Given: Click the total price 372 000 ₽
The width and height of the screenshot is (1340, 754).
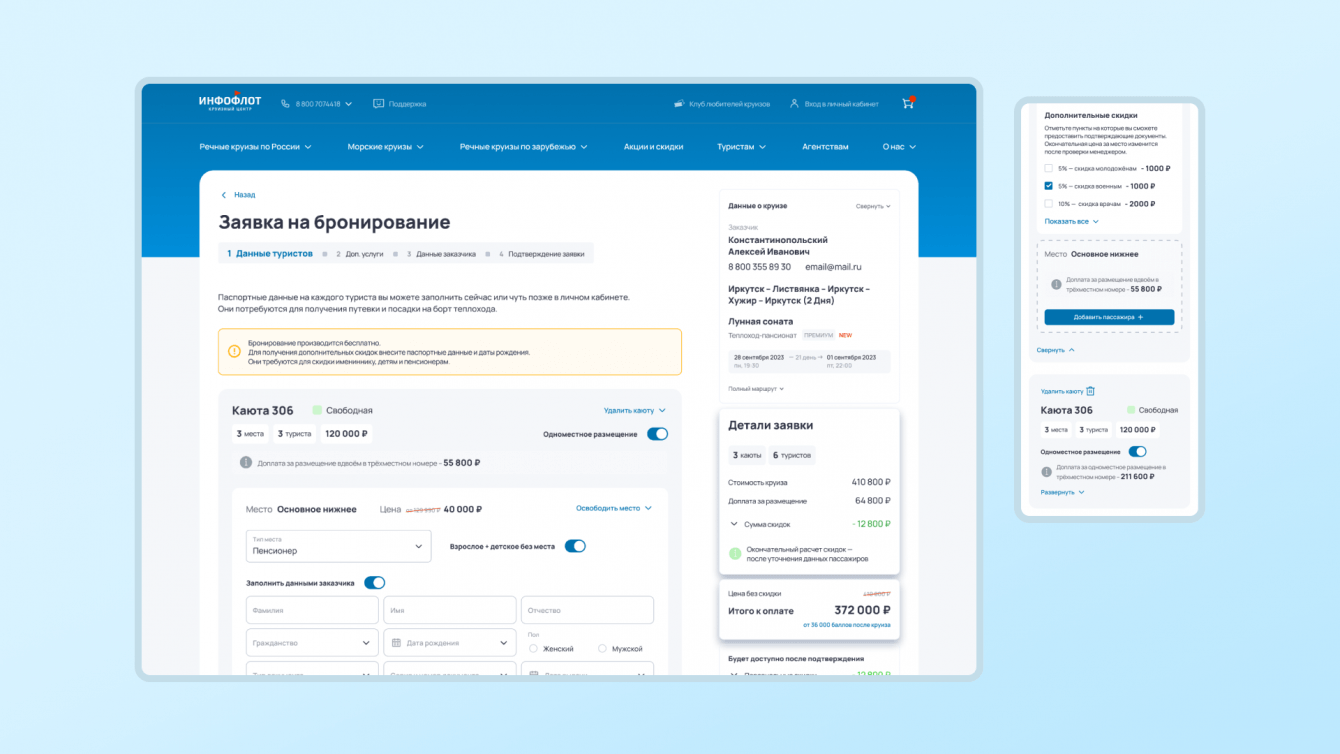Looking at the screenshot, I should coord(862,610).
